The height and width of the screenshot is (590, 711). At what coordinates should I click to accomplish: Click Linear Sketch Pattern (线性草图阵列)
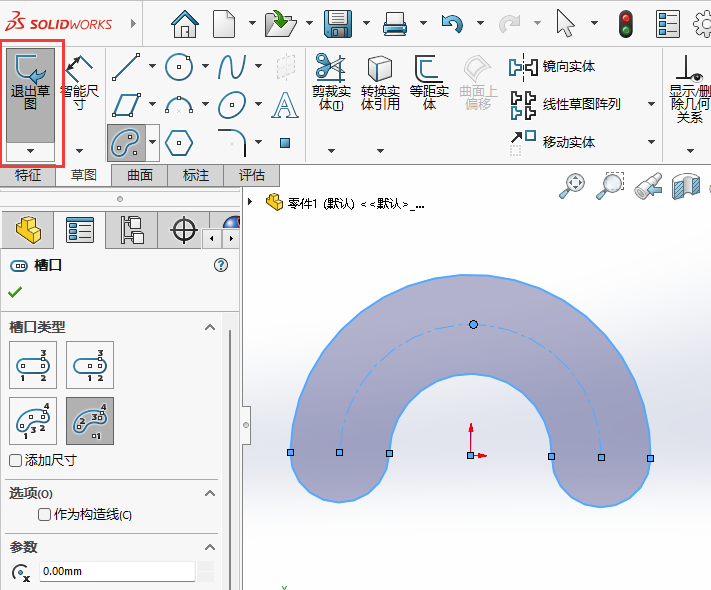pos(565,105)
